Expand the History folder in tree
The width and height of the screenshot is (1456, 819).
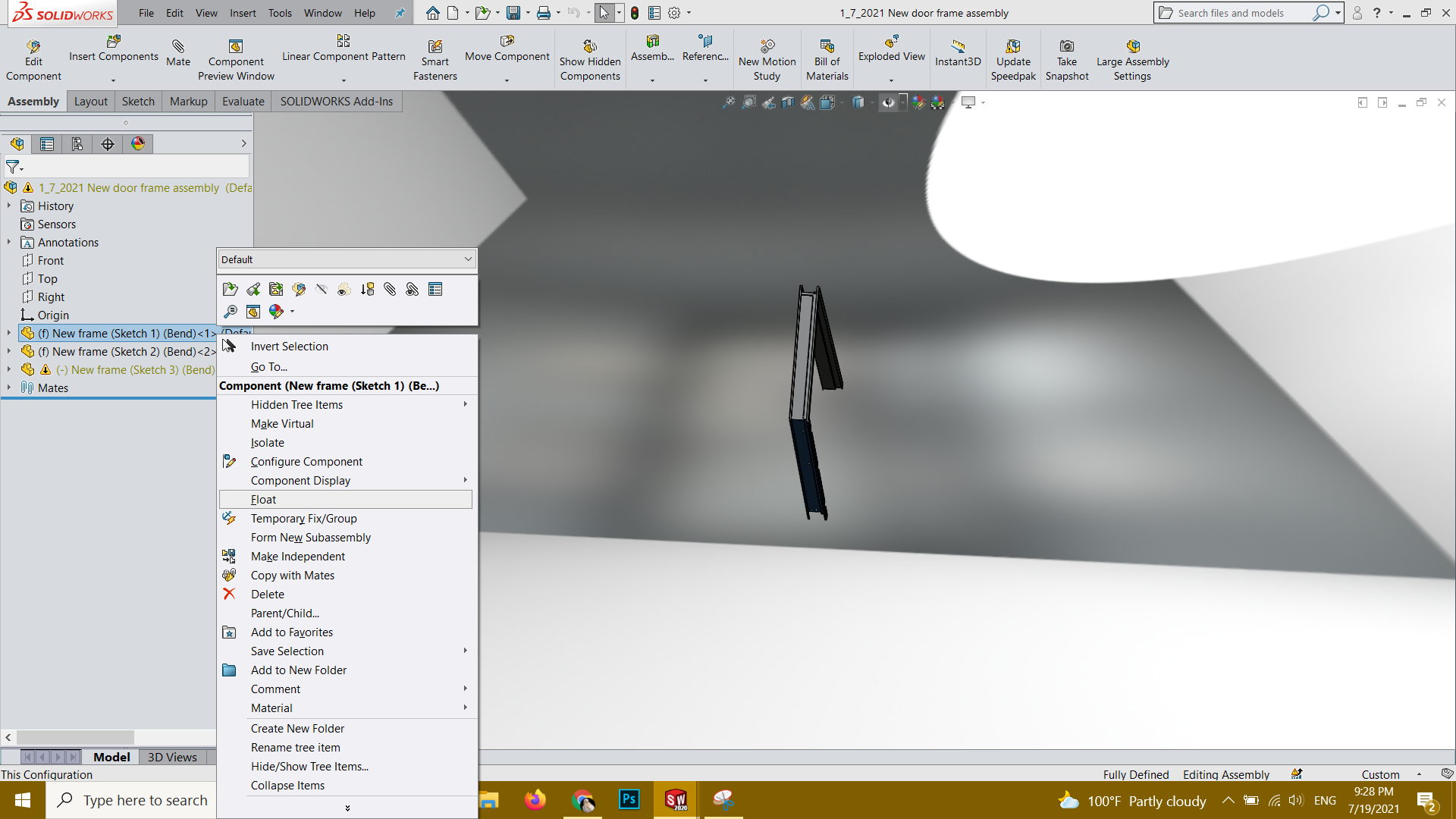[x=9, y=206]
